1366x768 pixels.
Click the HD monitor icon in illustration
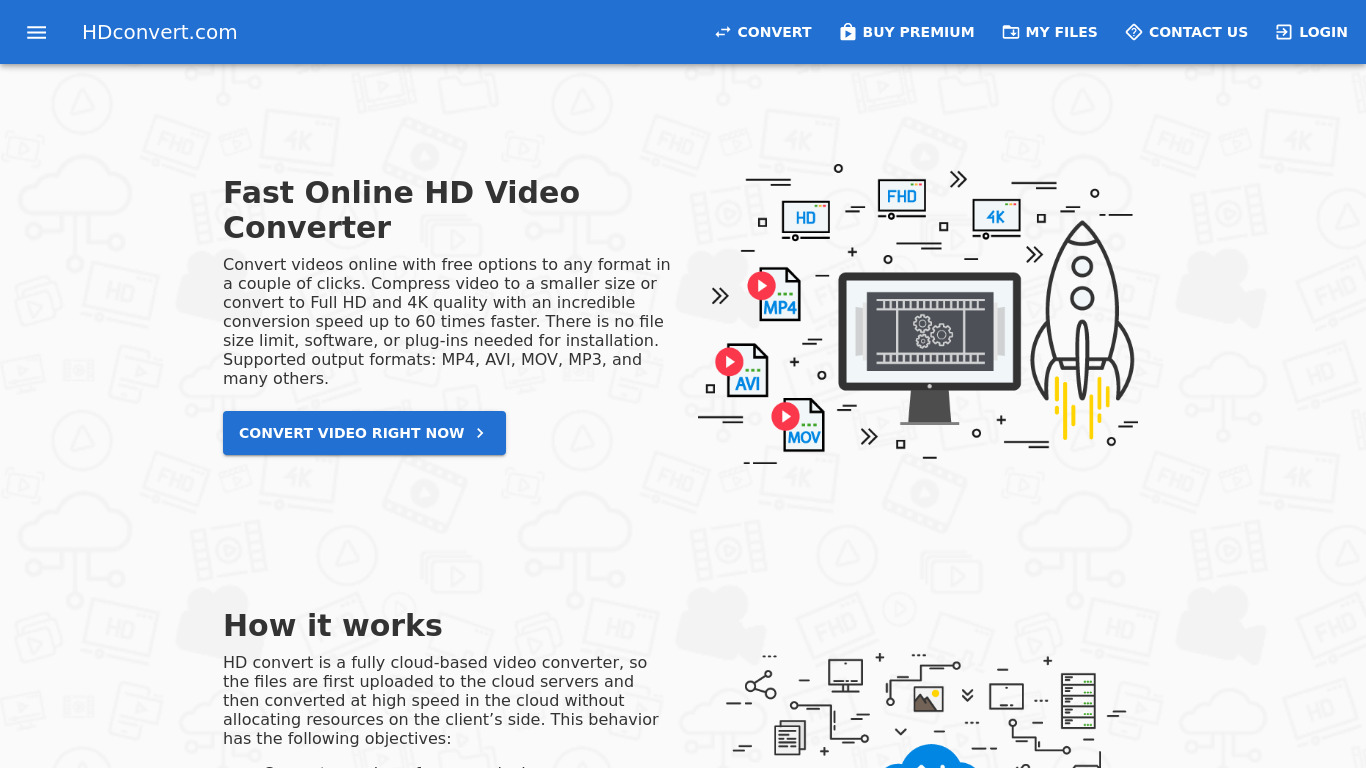coord(806,220)
